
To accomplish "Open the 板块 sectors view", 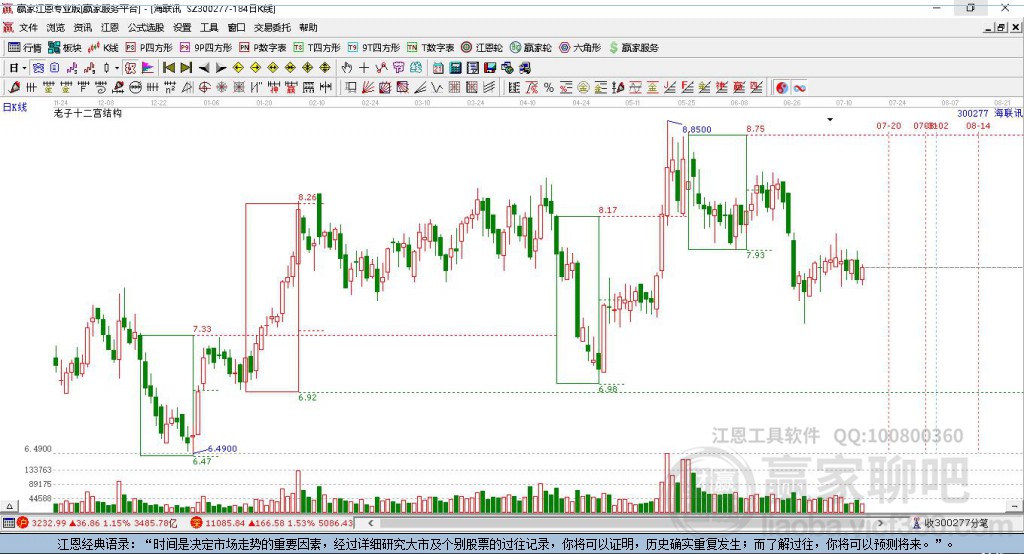I will point(64,48).
